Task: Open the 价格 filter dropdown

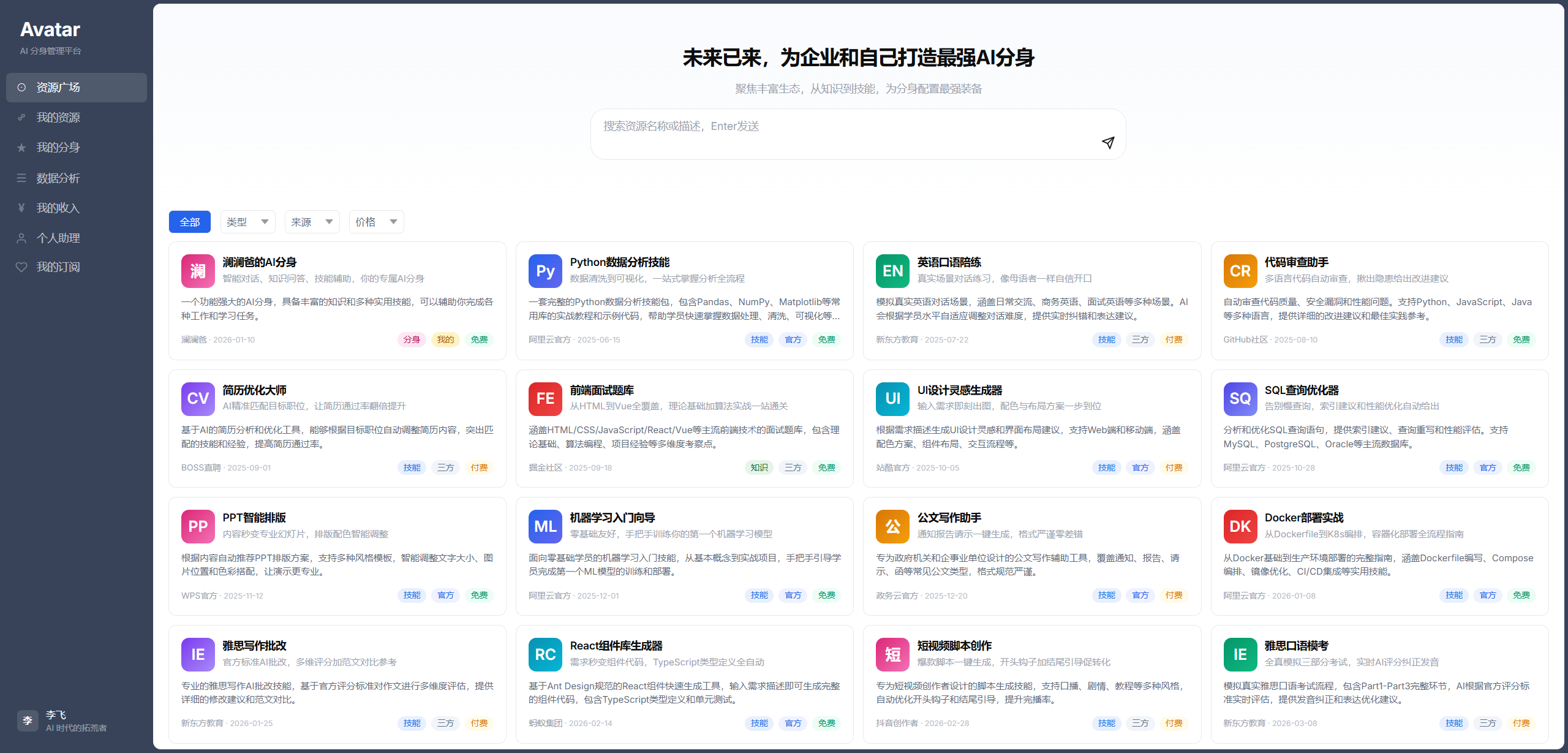Action: tap(376, 222)
